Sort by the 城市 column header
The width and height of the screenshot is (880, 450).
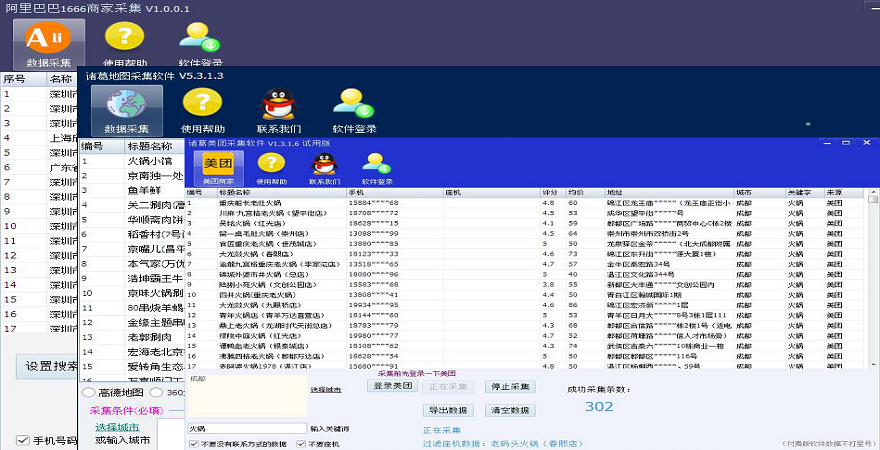click(759, 192)
